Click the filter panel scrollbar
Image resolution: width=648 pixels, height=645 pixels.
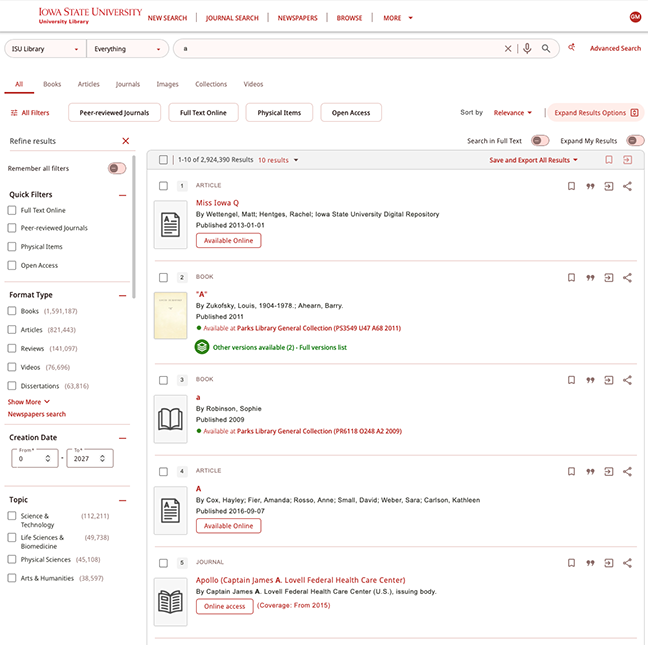pos(133,226)
